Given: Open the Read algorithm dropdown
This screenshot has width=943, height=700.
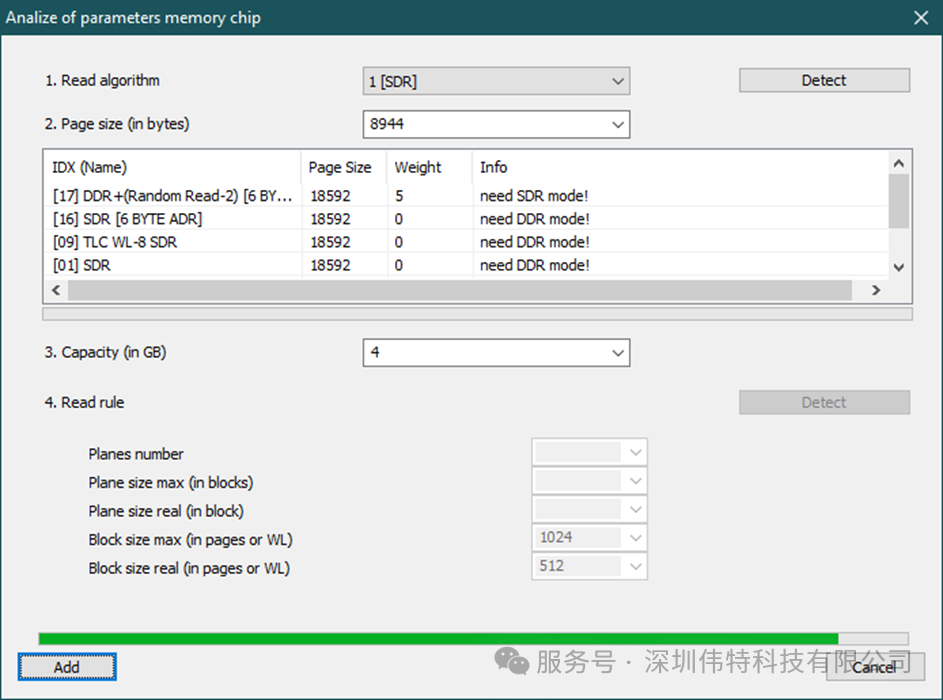Looking at the screenshot, I should 496,81.
